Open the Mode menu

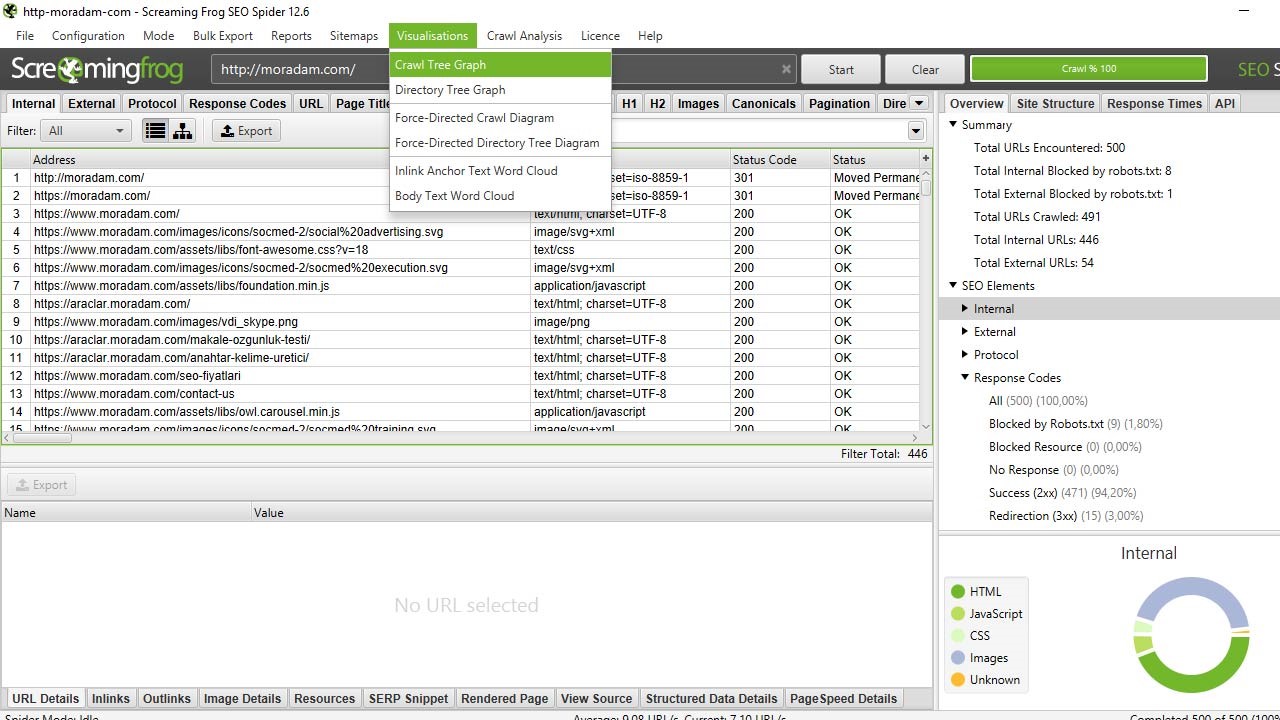(x=158, y=36)
